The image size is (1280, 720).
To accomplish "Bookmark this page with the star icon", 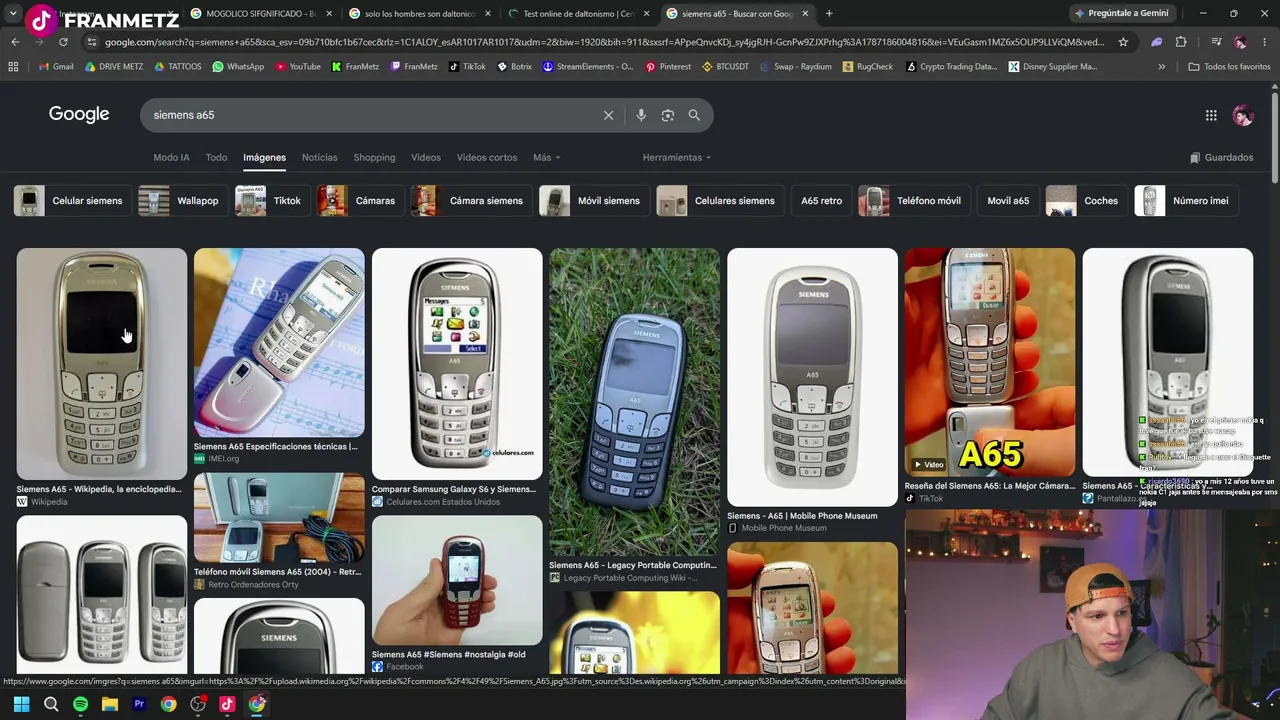I will pos(1123,42).
